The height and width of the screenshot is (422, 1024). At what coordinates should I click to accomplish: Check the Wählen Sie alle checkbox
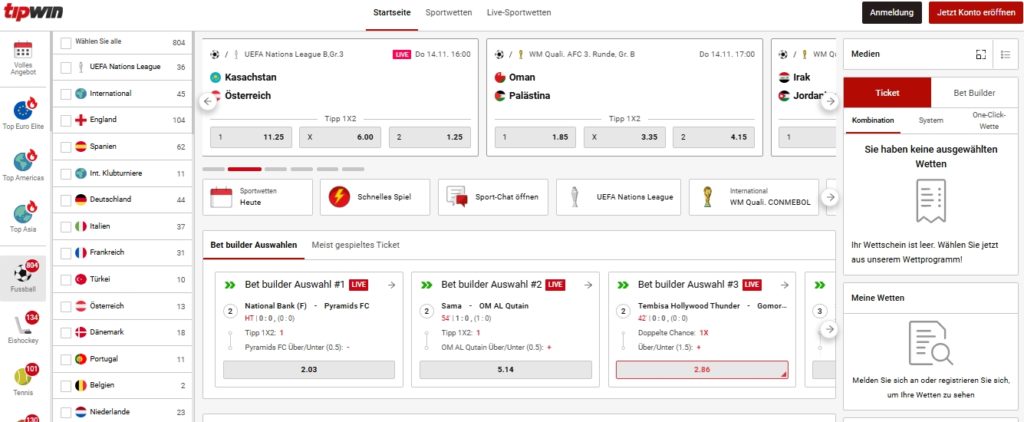click(65, 42)
